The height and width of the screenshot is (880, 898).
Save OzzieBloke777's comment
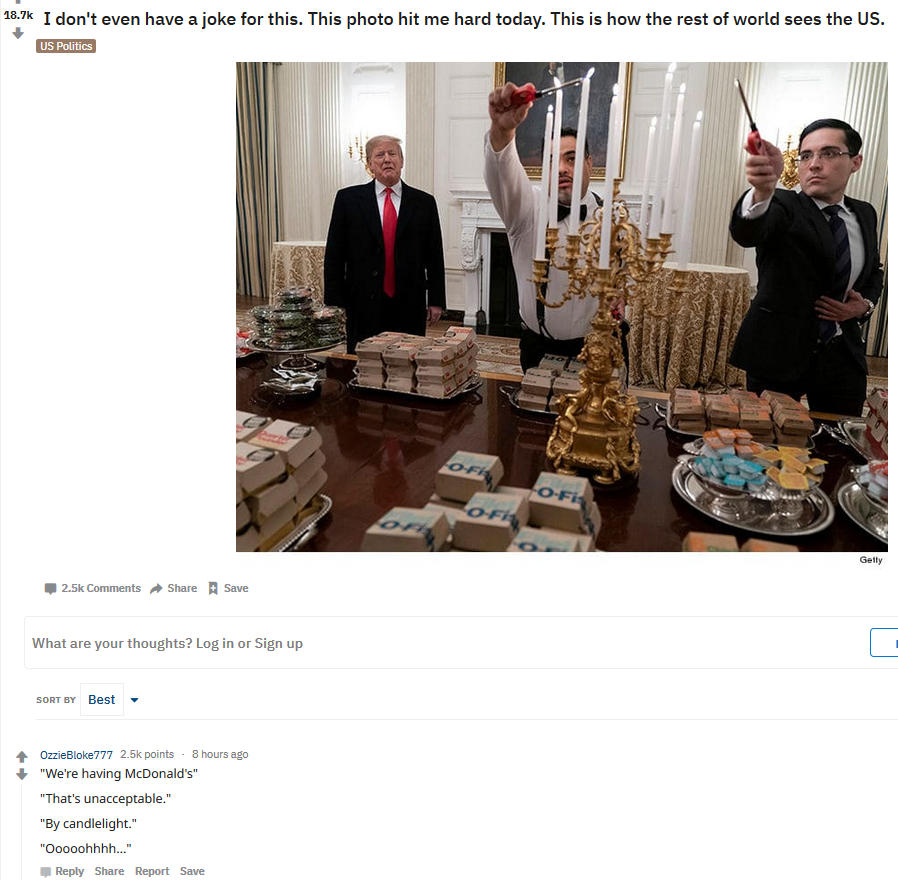(192, 871)
